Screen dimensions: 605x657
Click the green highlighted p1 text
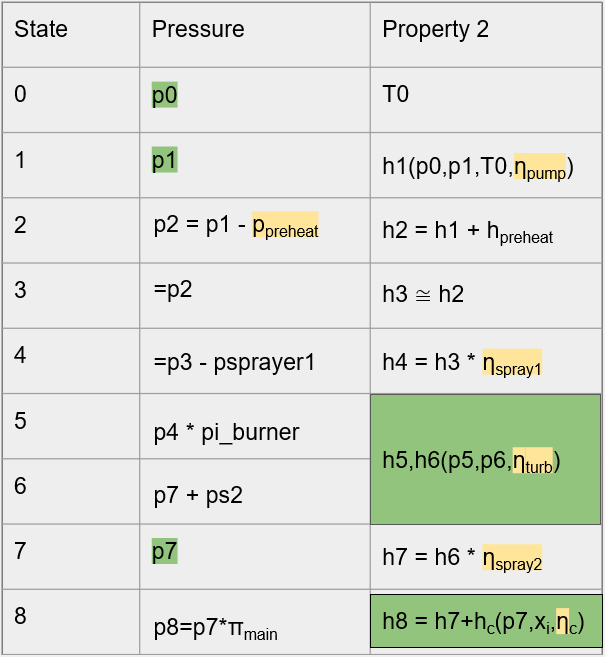[165, 160]
